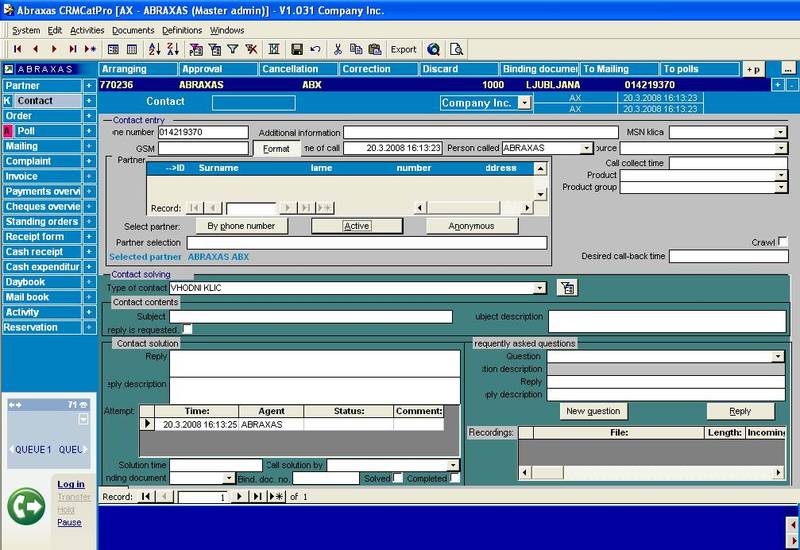The width and height of the screenshot is (800, 550).
Task: Open the Call solution by dropdown
Action: pos(453,465)
